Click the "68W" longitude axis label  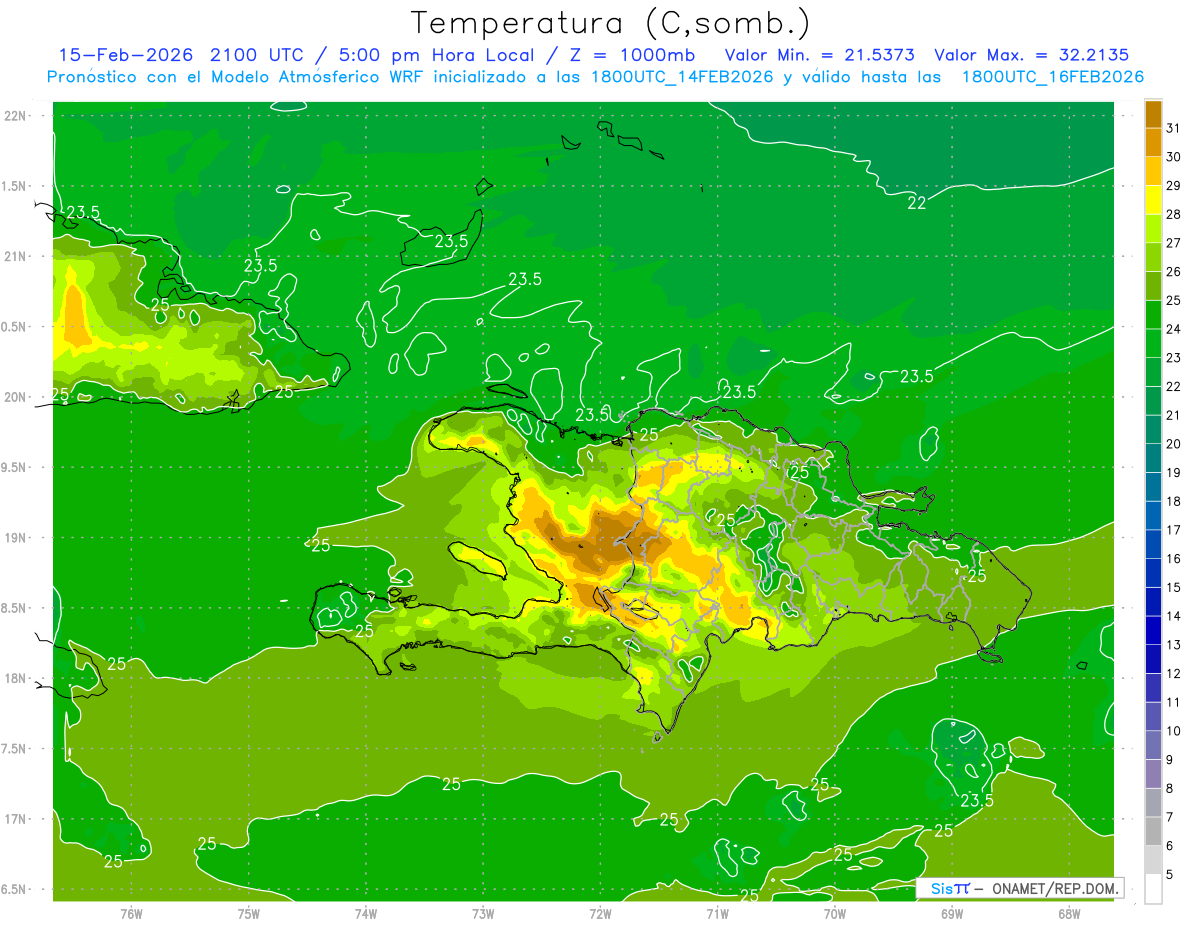[x=1069, y=914]
